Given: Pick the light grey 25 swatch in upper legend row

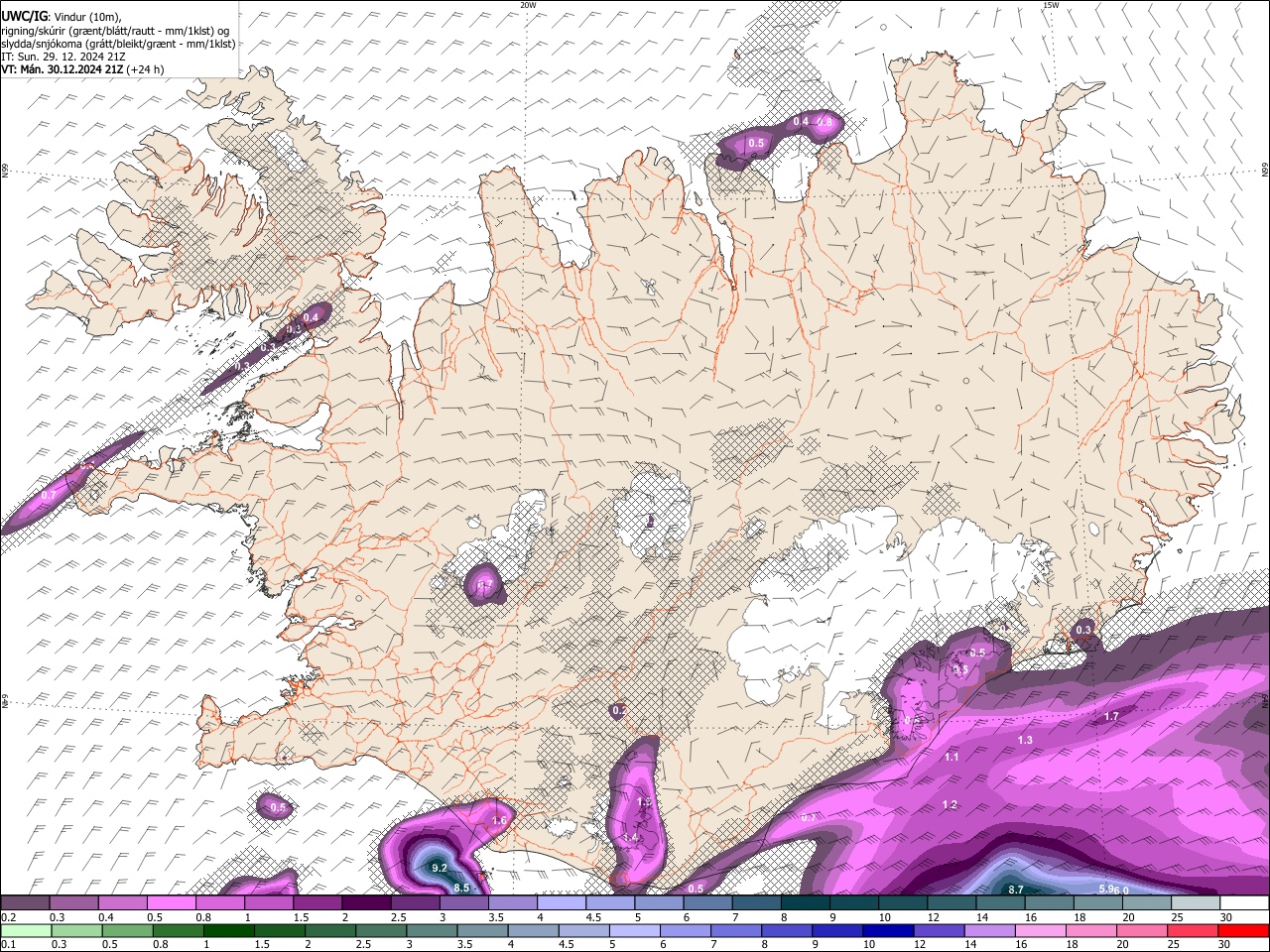Looking at the screenshot, I should click(x=1196, y=902).
